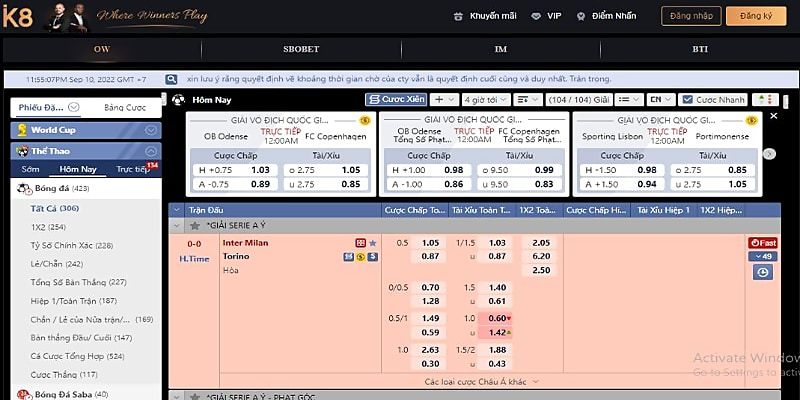Open the Bảng Cược tab
Viewport: 800px width, 400px height.
[x=125, y=107]
